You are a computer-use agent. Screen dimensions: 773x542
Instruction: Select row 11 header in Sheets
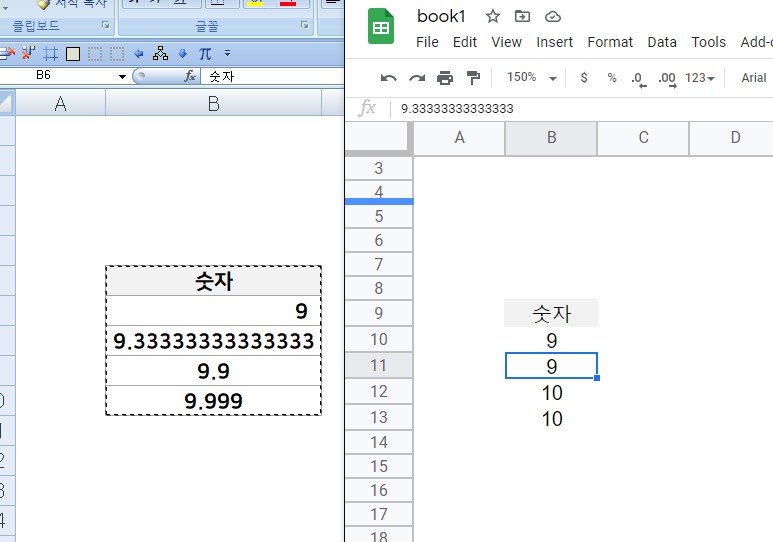379,365
